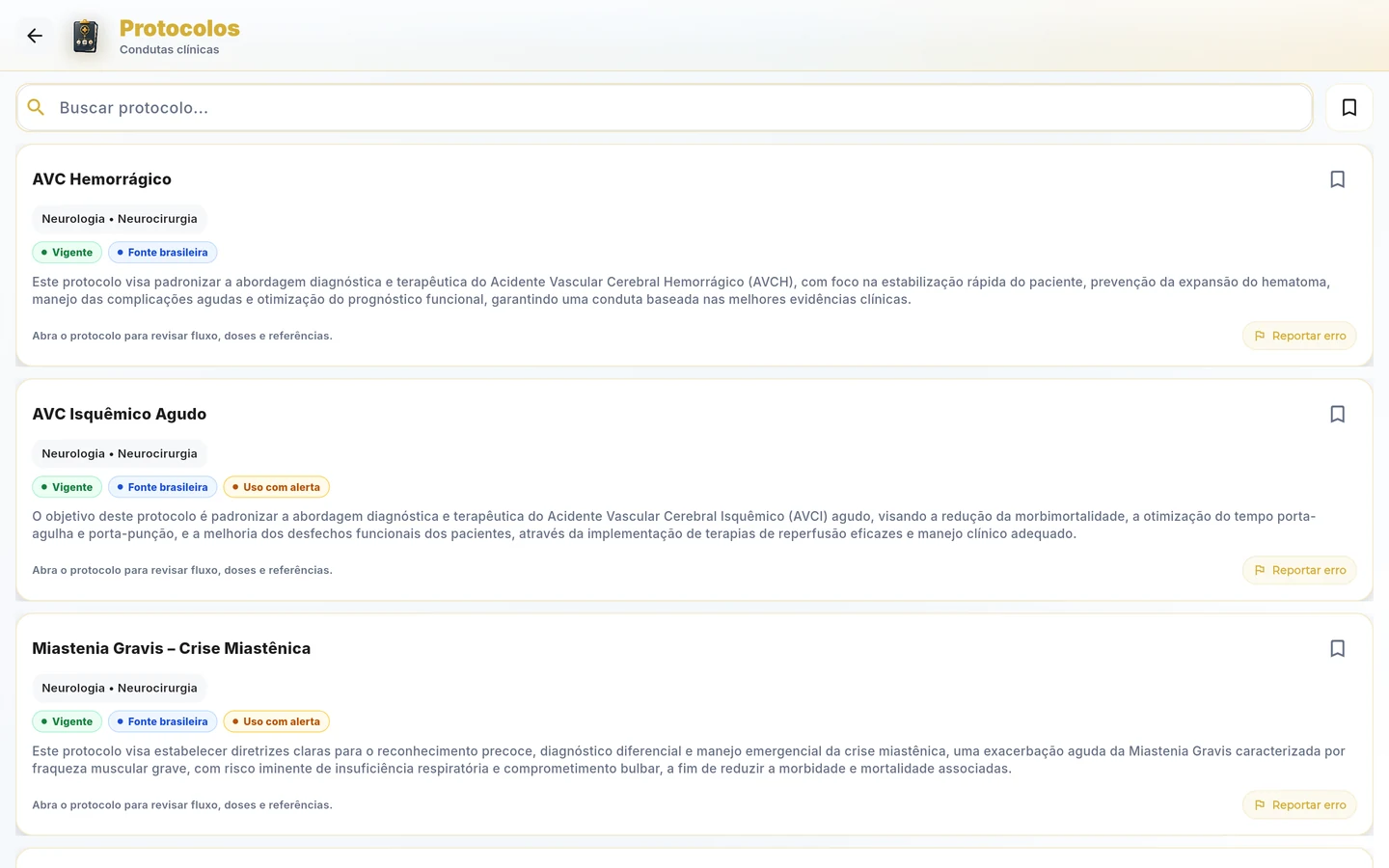The width and height of the screenshot is (1389, 868).
Task: Bookmark the AVC Hemorrágico protocol
Action: pos(1337,179)
